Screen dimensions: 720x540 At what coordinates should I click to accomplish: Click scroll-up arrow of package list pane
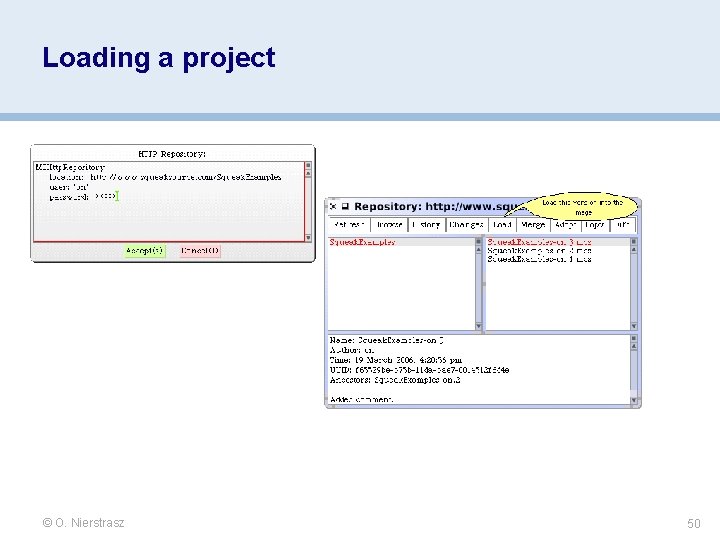(x=478, y=249)
